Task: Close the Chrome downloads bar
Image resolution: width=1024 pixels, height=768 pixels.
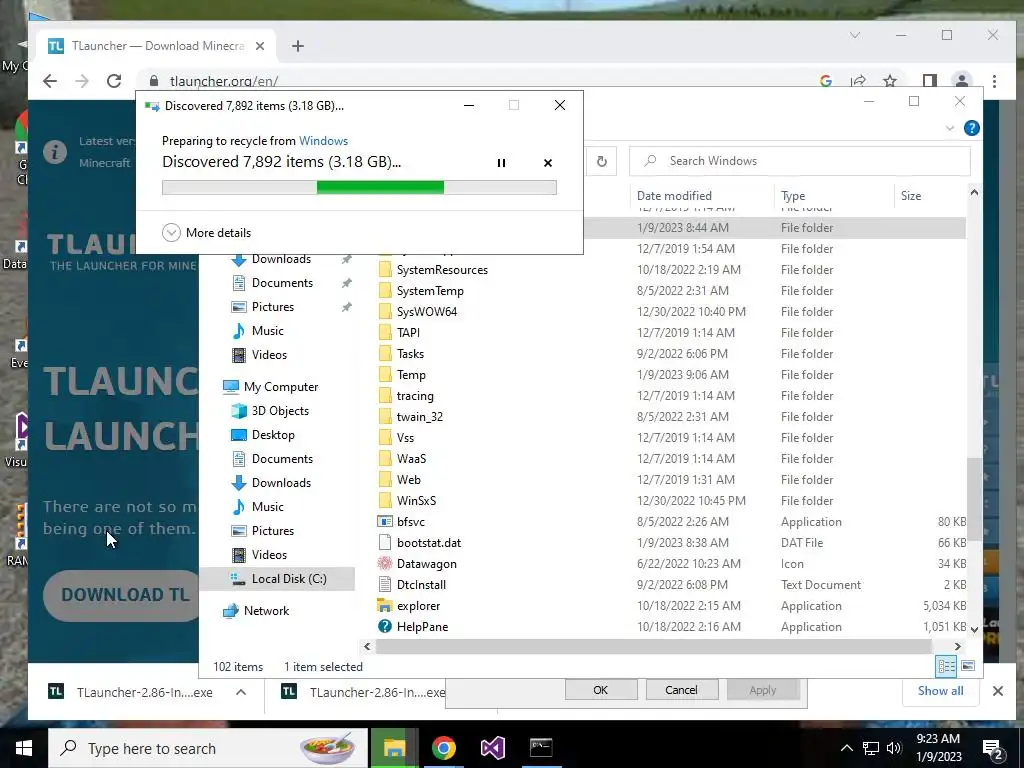Action: click(998, 691)
